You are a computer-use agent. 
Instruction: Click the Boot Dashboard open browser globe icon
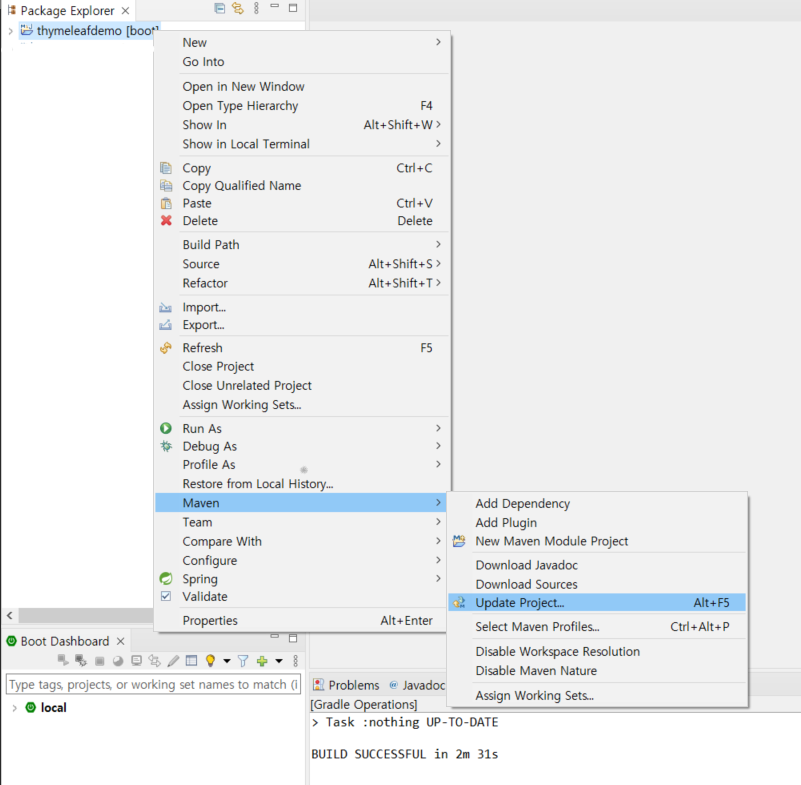point(118,661)
